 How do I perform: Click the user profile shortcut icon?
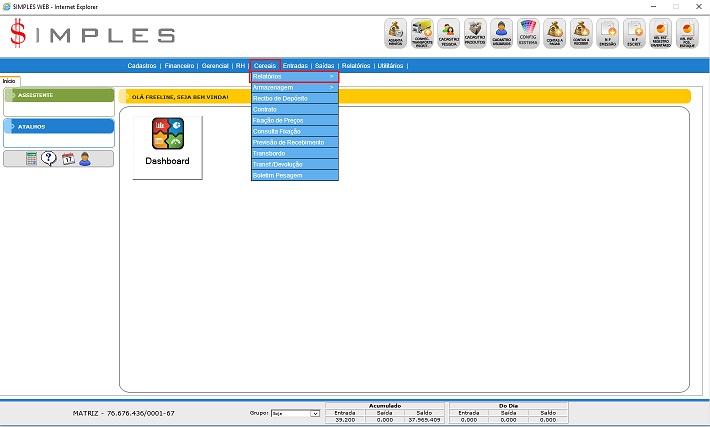(x=85, y=159)
